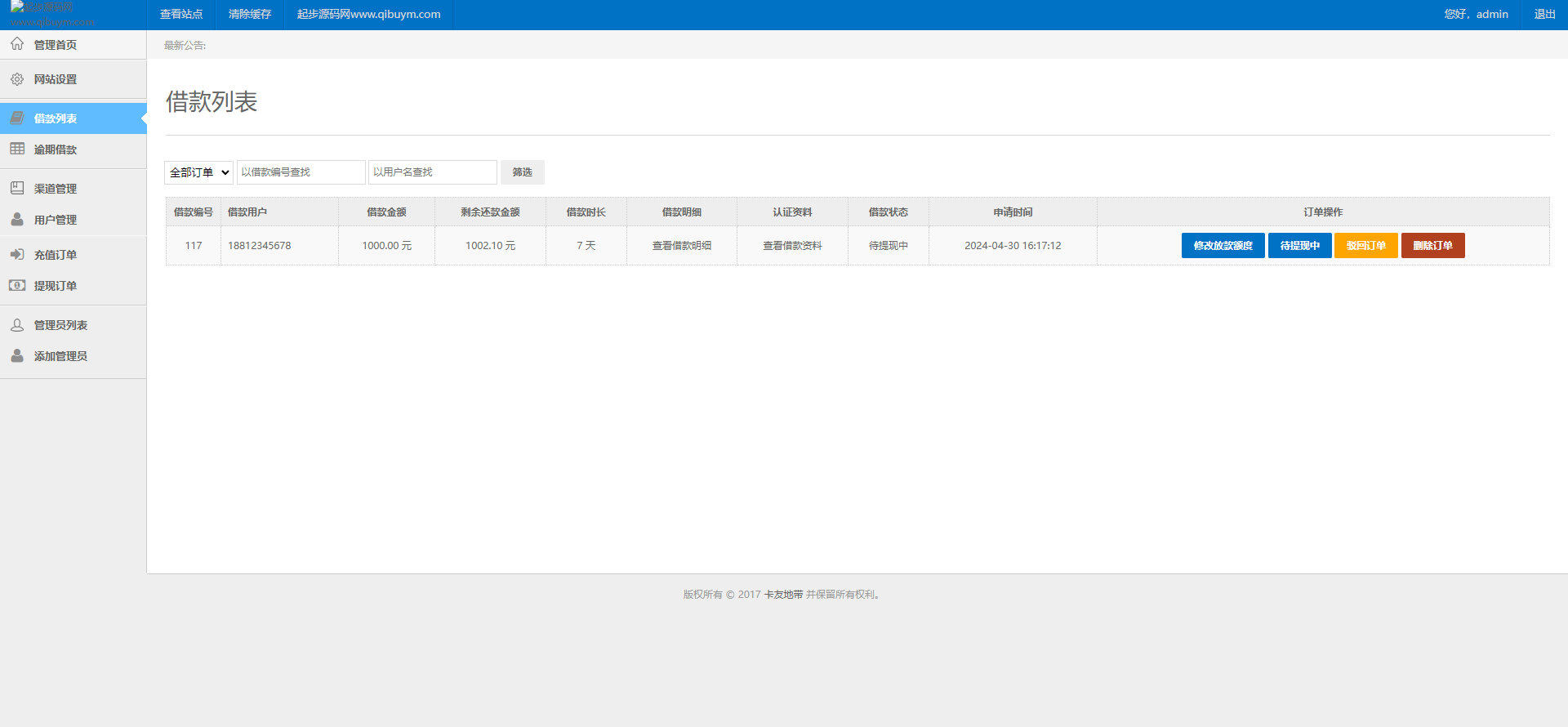Click the orange 驳回订单 button
1568x727 pixels.
(x=1365, y=246)
